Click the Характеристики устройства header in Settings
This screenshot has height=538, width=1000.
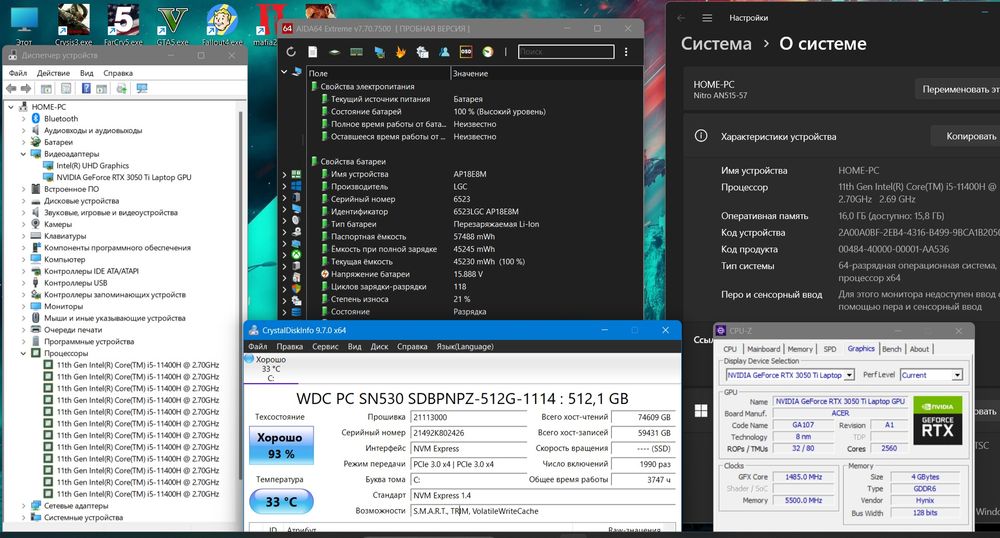click(x=778, y=136)
